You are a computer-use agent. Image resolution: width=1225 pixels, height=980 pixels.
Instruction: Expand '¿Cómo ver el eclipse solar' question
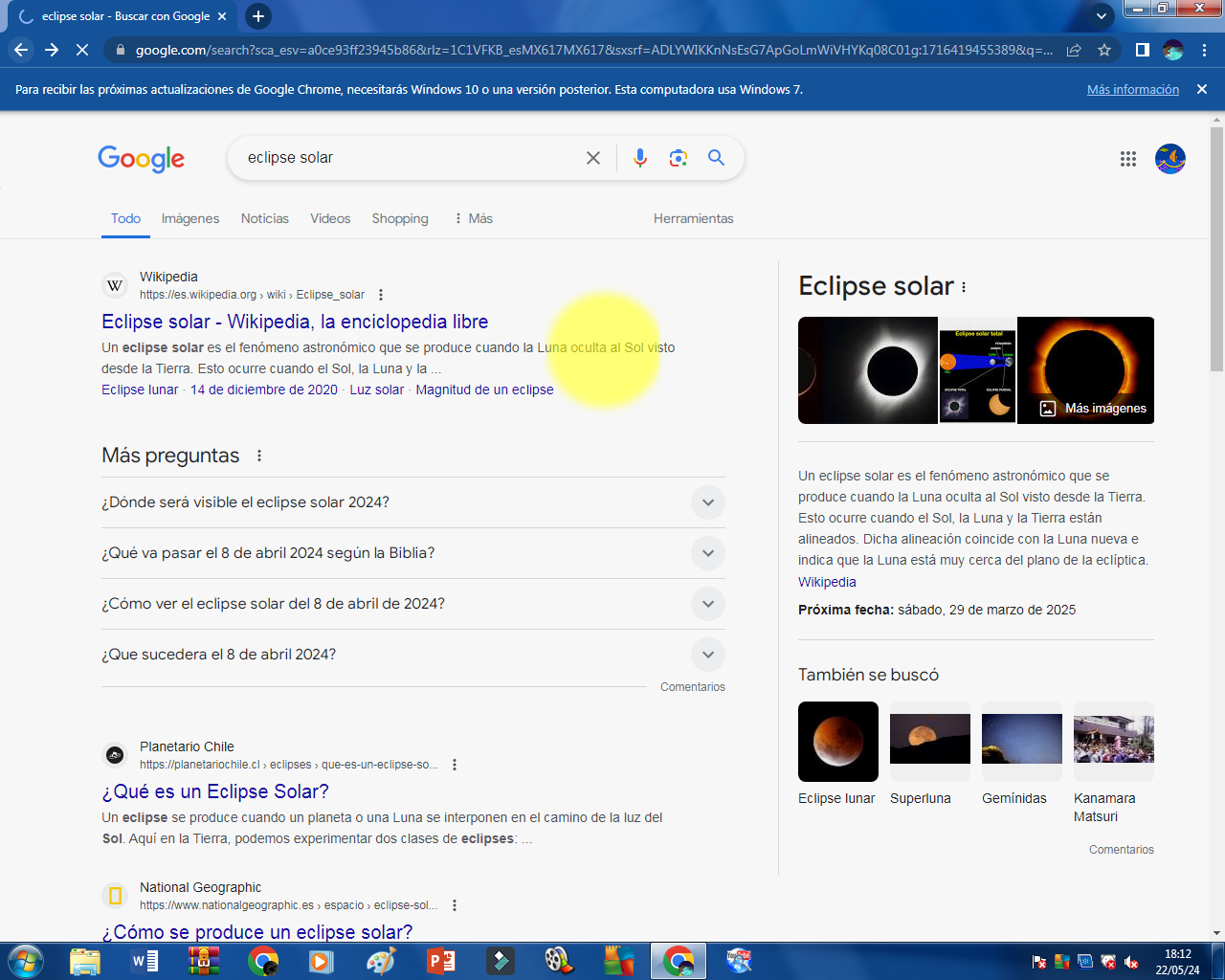413,604
